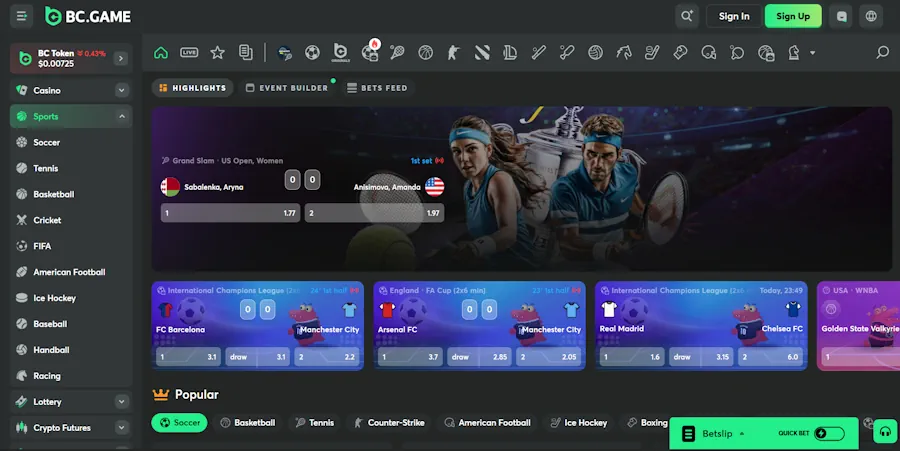Switch to the Highlights tab
Image resolution: width=900 pixels, height=451 pixels.
pyautogui.click(x=193, y=88)
